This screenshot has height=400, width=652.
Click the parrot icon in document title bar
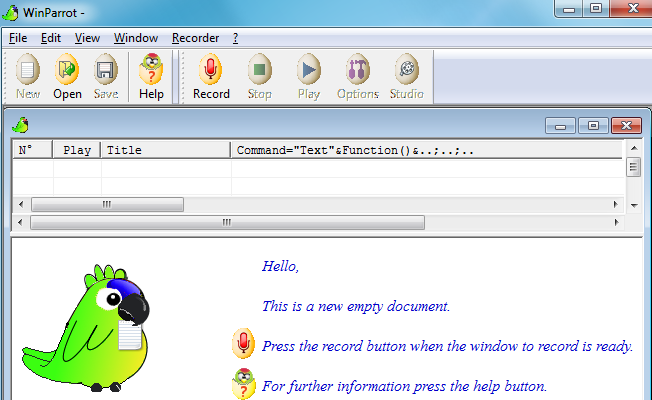20,125
